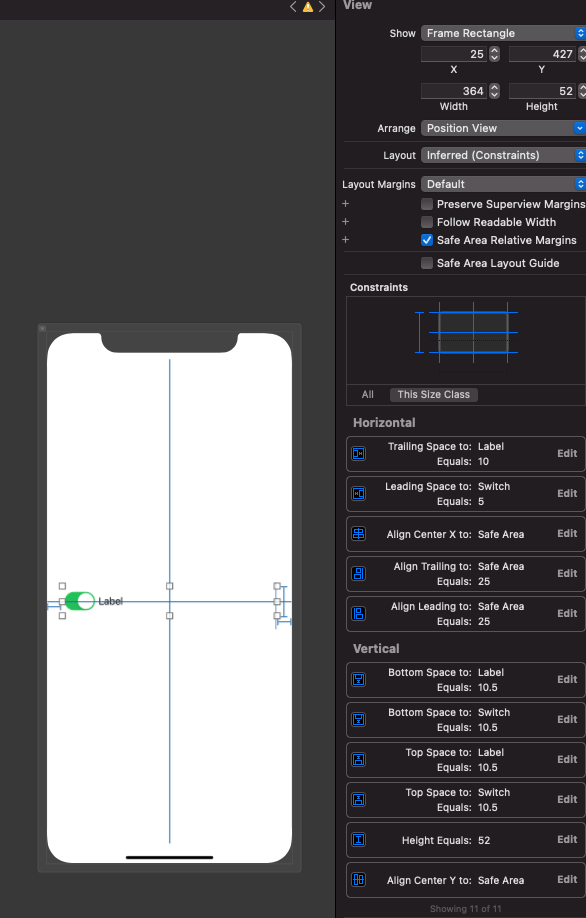Select the Label element on the canvas
This screenshot has width=586, height=918.
click(110, 601)
